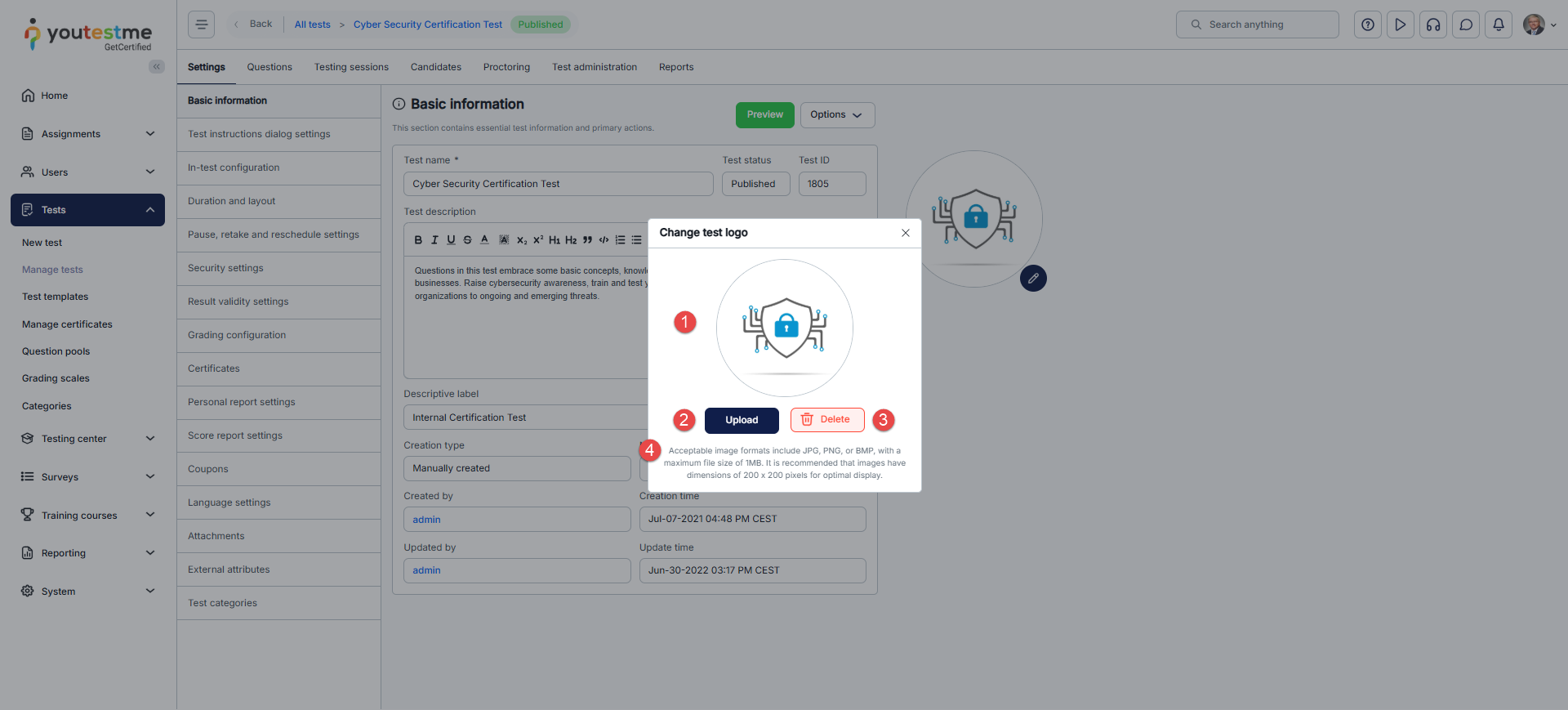
Task: Open user profile avatar dropdown
Action: [1539, 25]
